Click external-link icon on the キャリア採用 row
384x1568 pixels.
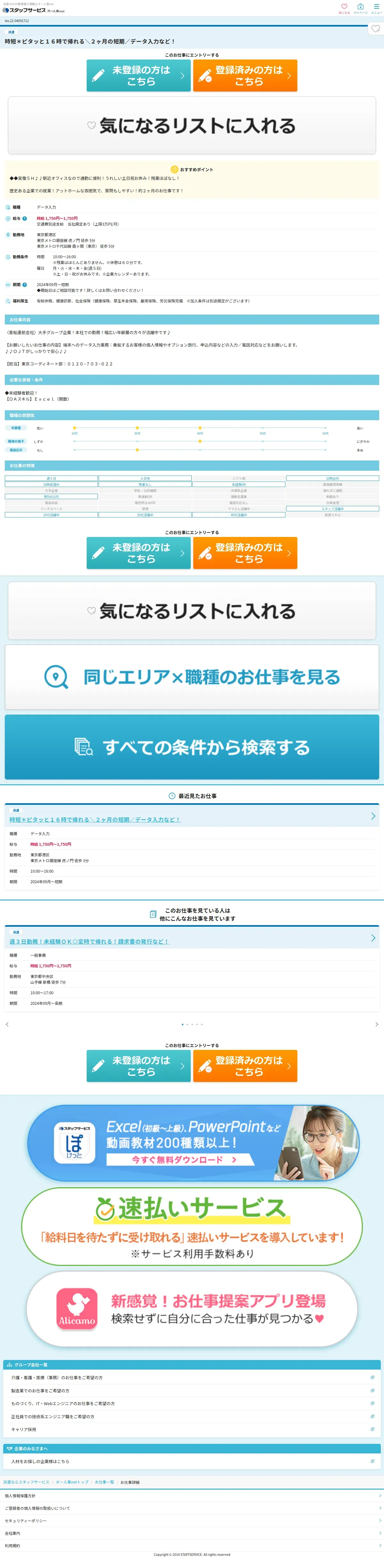(x=372, y=1429)
